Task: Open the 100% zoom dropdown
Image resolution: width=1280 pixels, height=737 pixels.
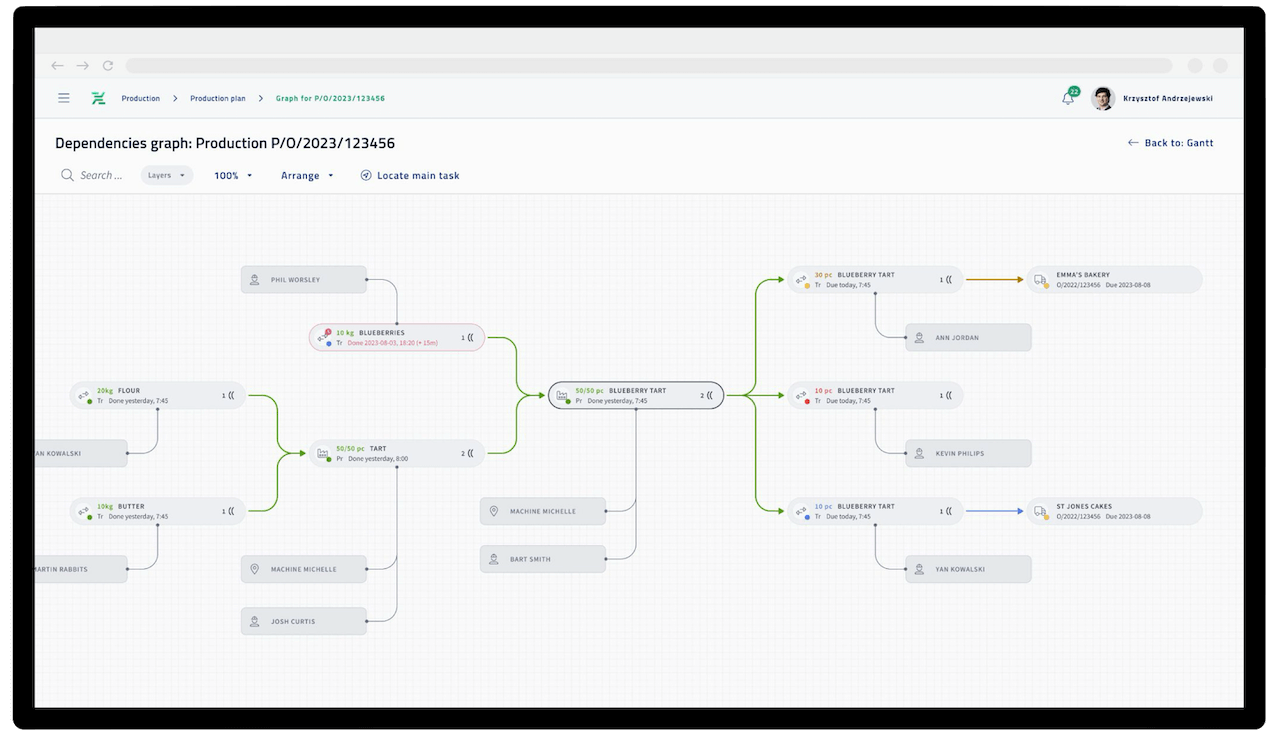Action: pyautogui.click(x=232, y=175)
